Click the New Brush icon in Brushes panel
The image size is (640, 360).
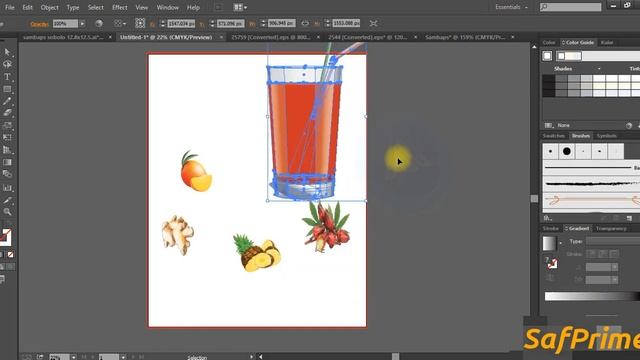(629, 218)
